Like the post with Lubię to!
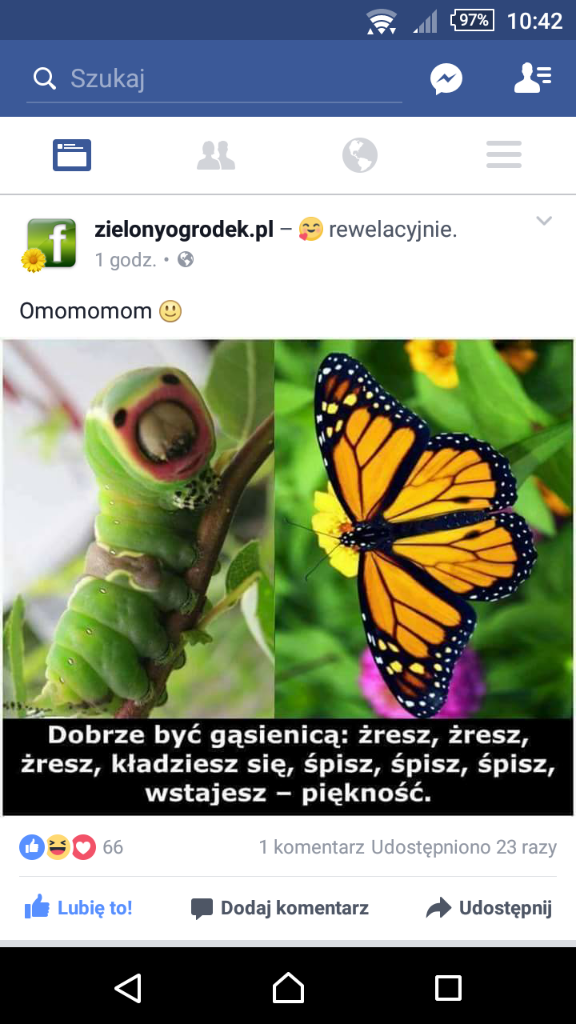Screen dimensions: 576x1024 78,908
